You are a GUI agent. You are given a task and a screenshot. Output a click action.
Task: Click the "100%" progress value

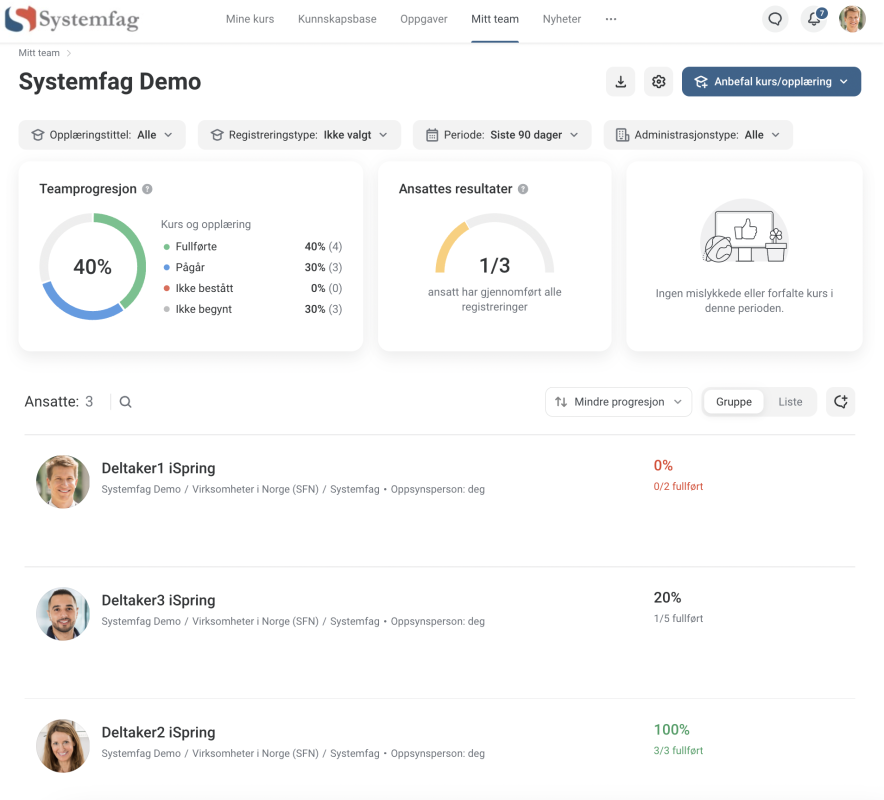coord(671,730)
